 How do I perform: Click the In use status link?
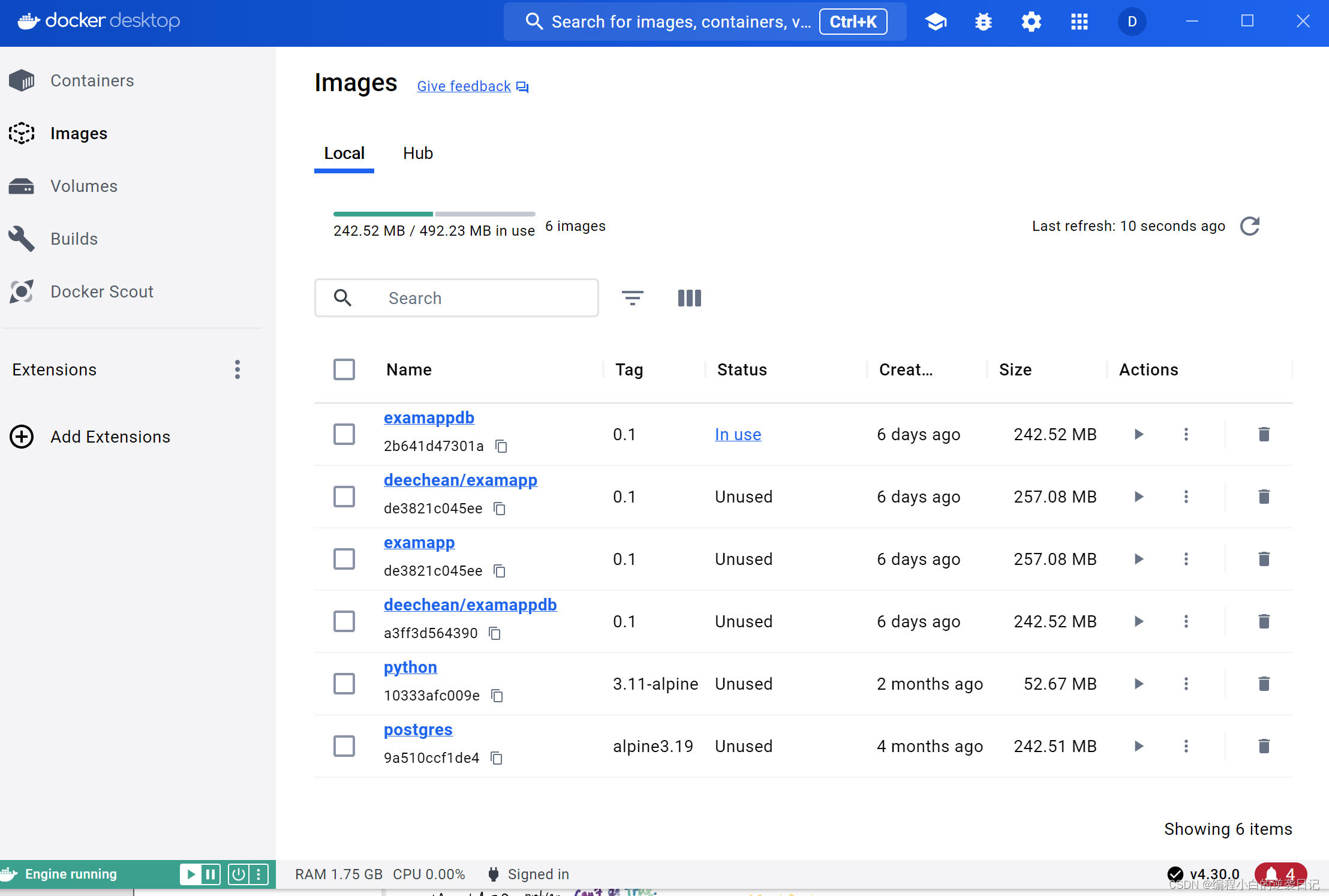(738, 434)
